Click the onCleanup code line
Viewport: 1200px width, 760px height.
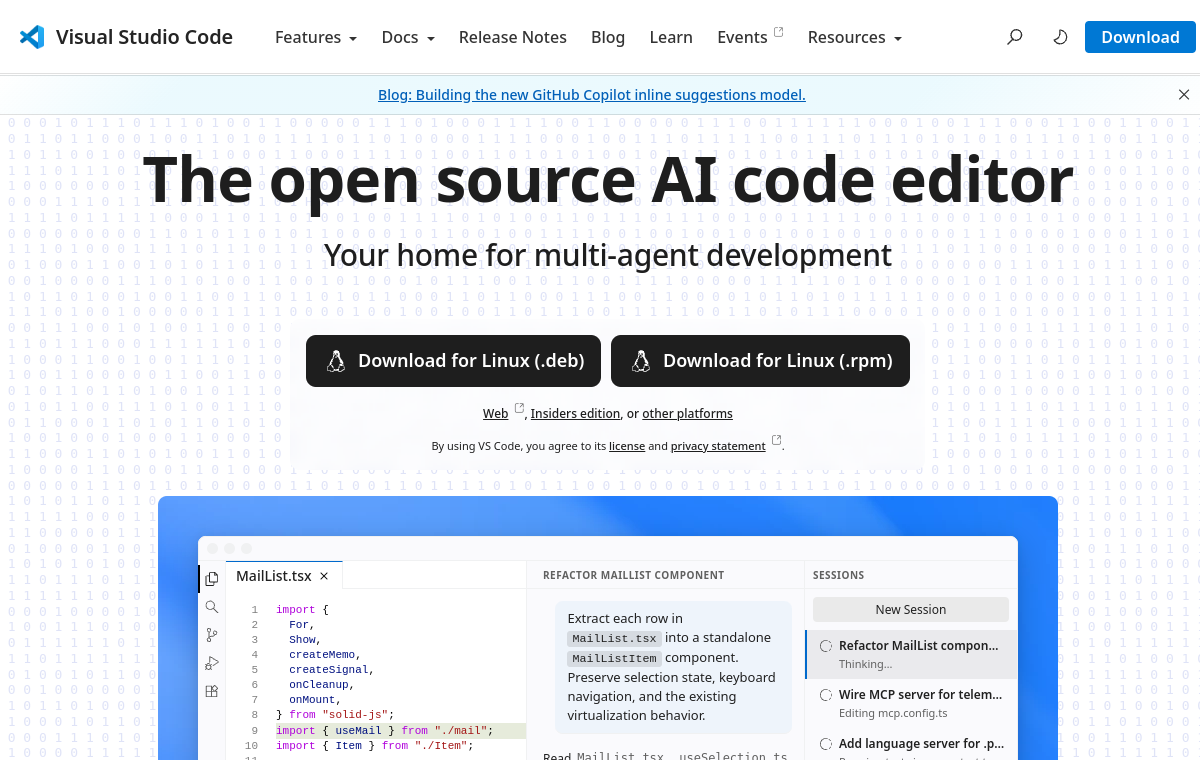tap(322, 685)
